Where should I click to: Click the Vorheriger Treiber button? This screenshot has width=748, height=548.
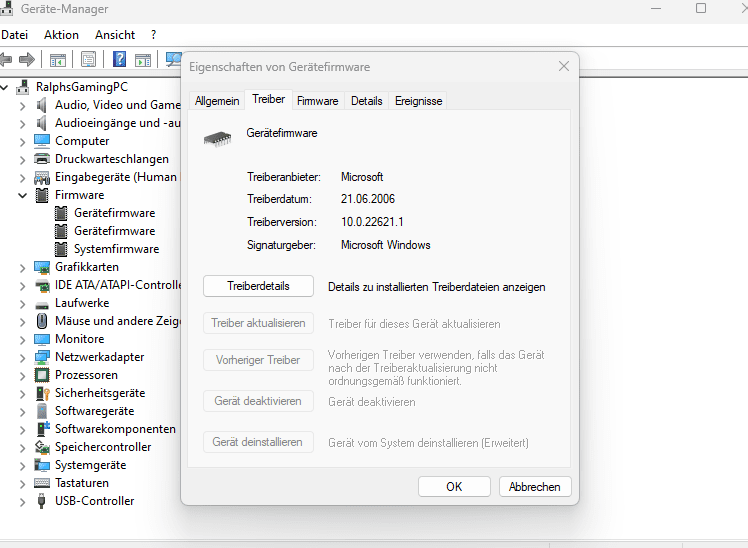(258, 360)
